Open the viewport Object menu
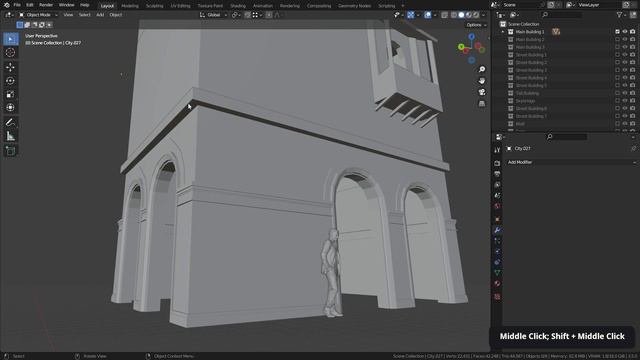 [x=116, y=15]
